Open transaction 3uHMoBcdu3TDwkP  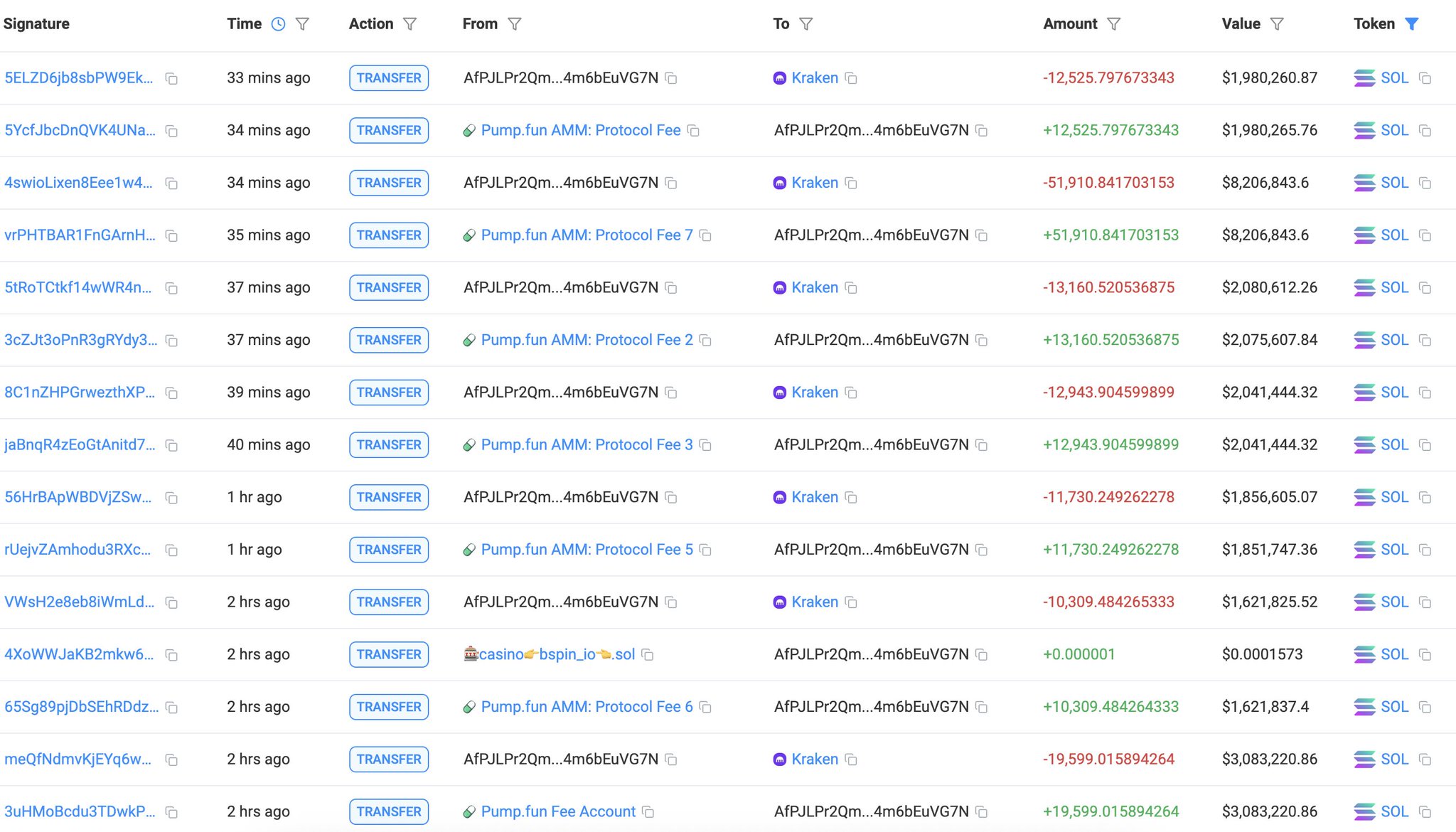click(80, 811)
